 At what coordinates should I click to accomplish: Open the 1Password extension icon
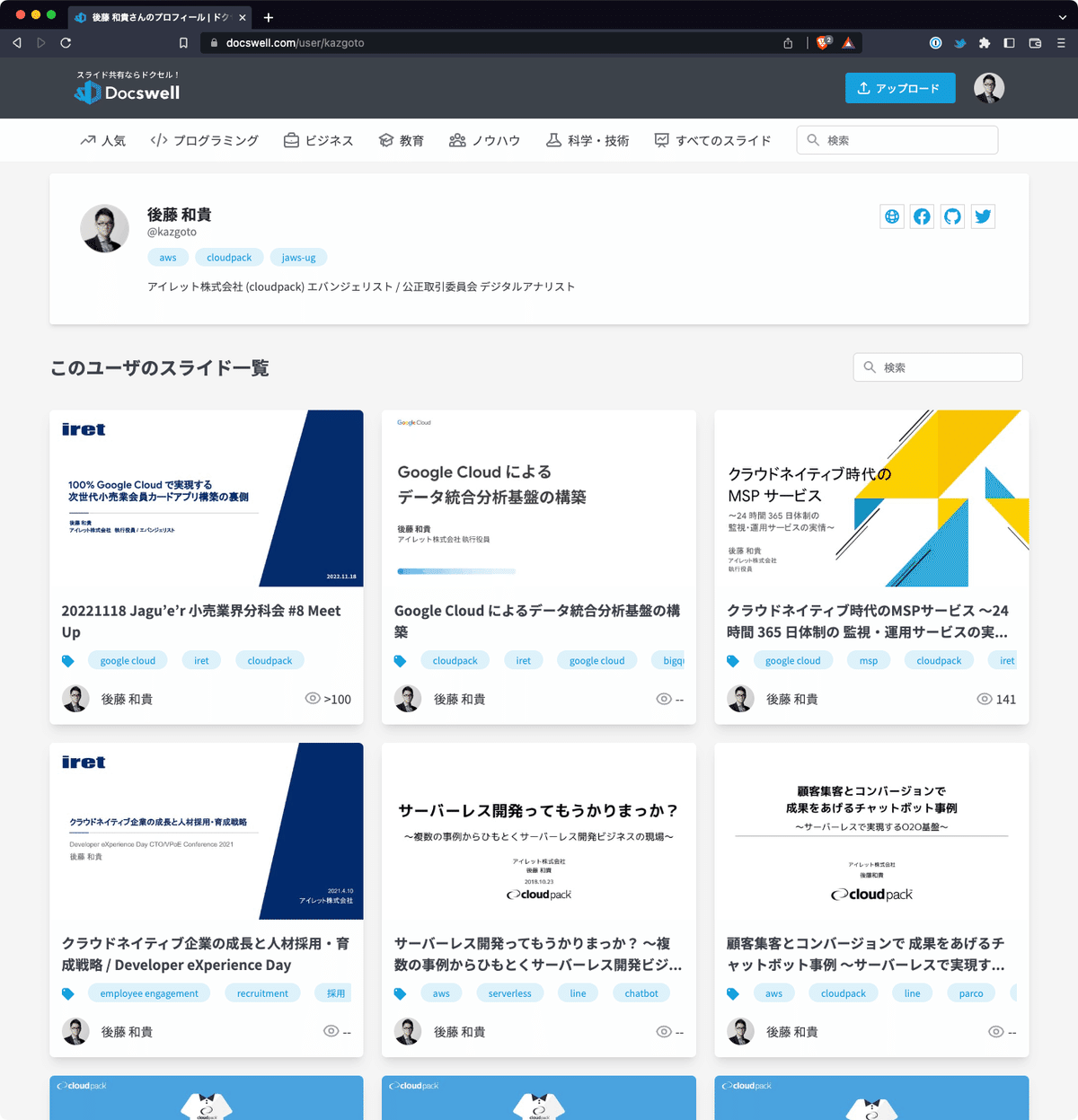[x=935, y=42]
